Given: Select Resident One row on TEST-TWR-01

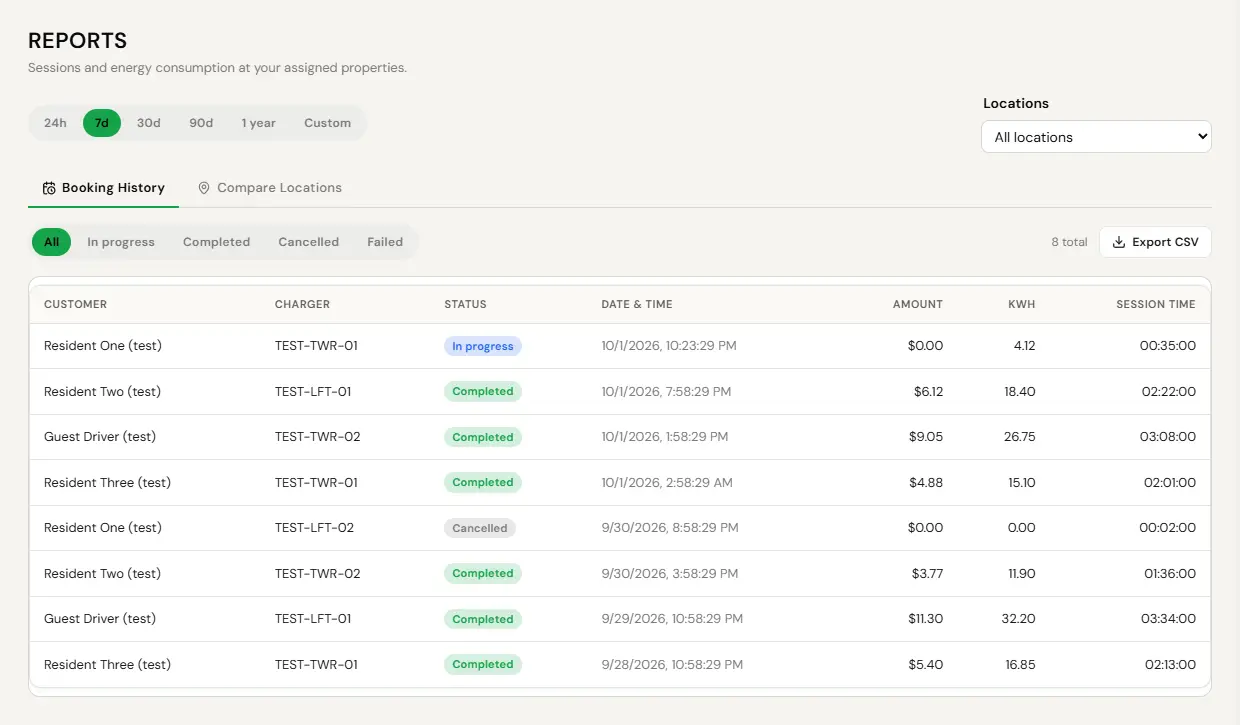Looking at the screenshot, I should (620, 346).
